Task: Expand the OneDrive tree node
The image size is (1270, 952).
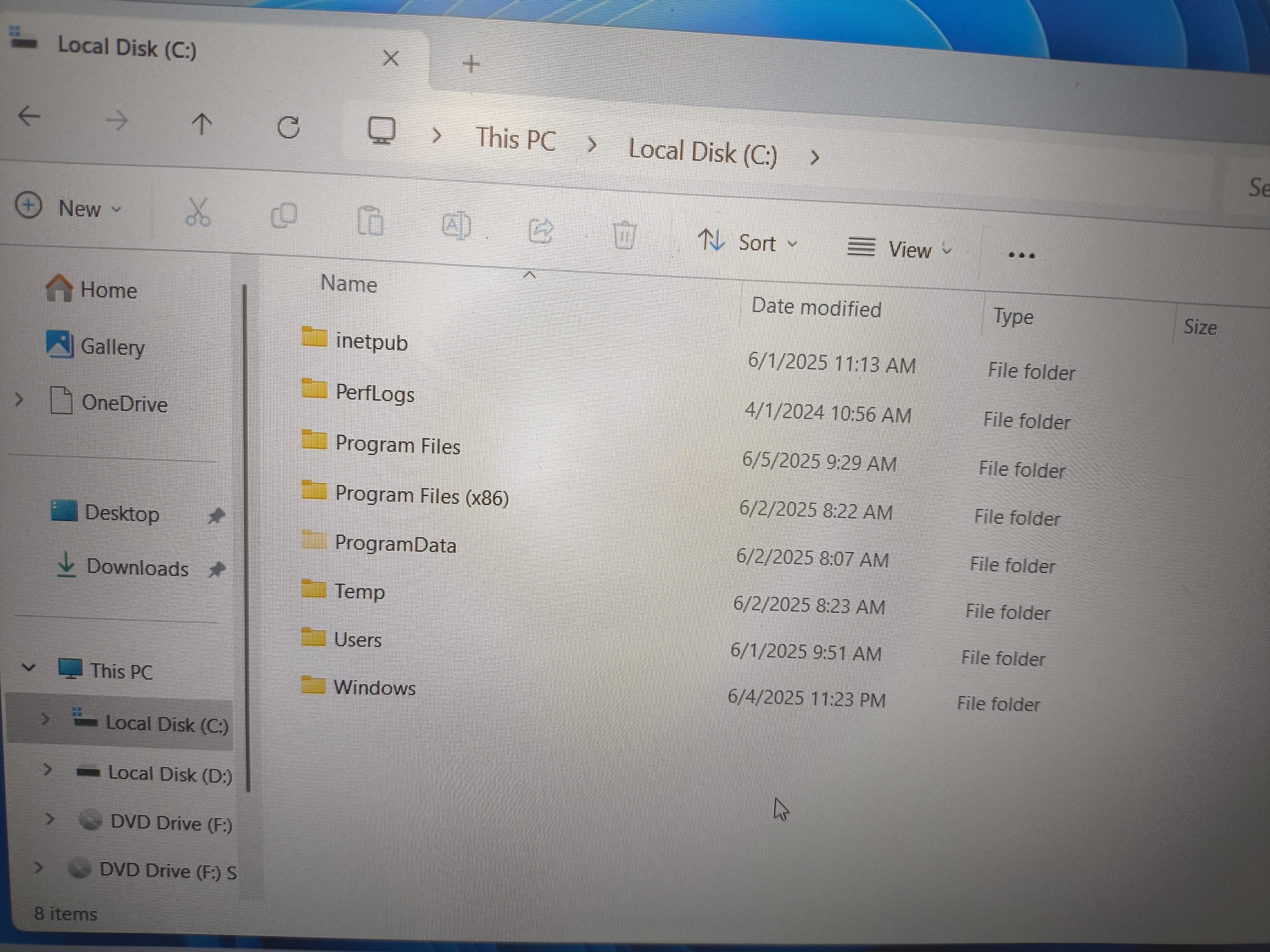Action: point(19,399)
